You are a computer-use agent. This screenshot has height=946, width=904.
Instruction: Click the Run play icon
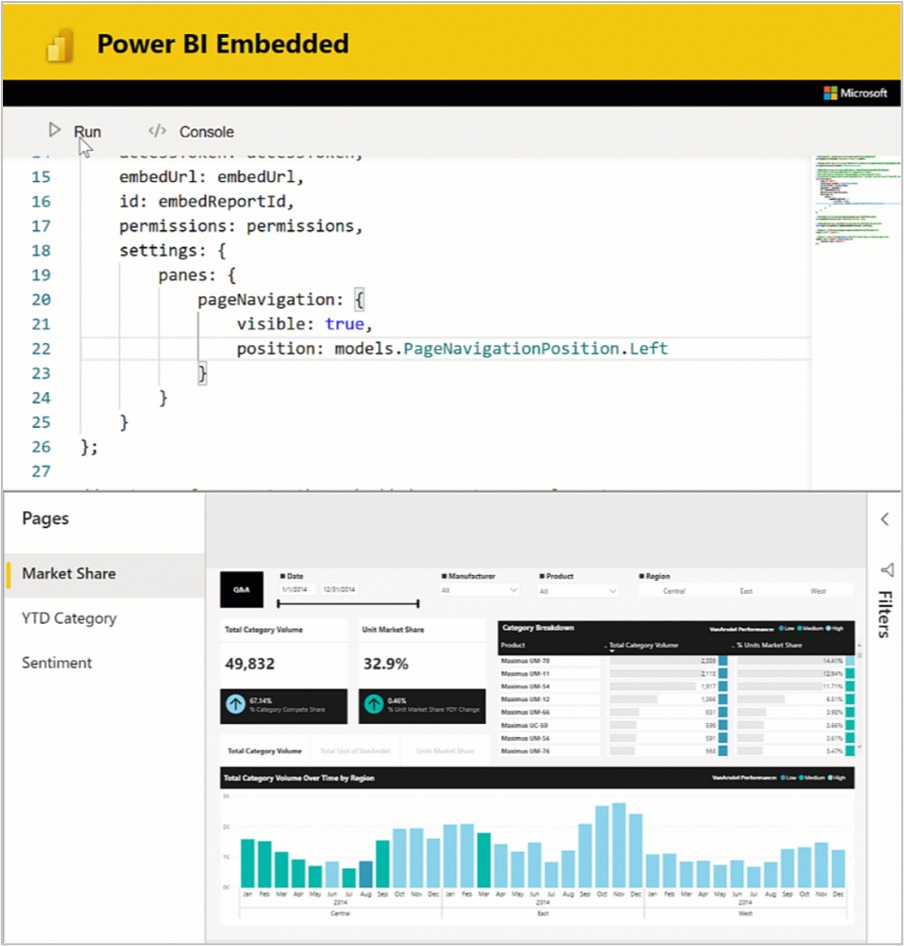pyautogui.click(x=54, y=130)
